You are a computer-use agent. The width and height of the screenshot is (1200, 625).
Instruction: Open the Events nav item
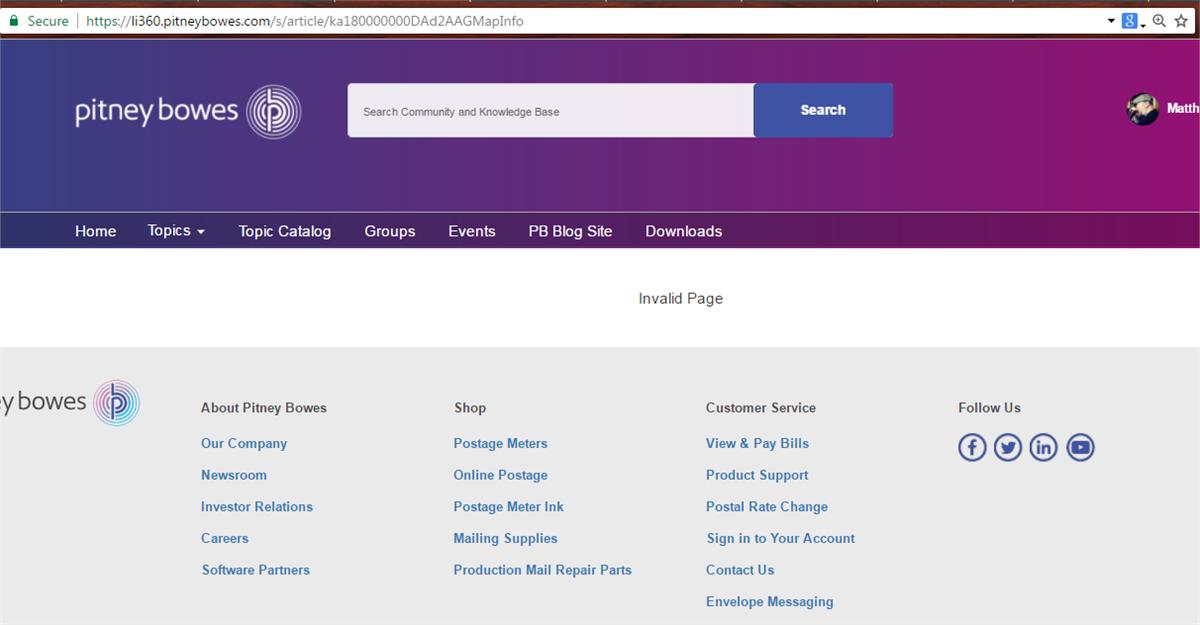coord(472,231)
